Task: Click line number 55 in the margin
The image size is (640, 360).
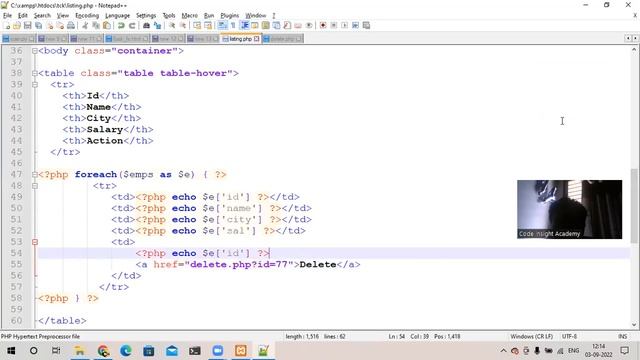Action: tap(16, 264)
